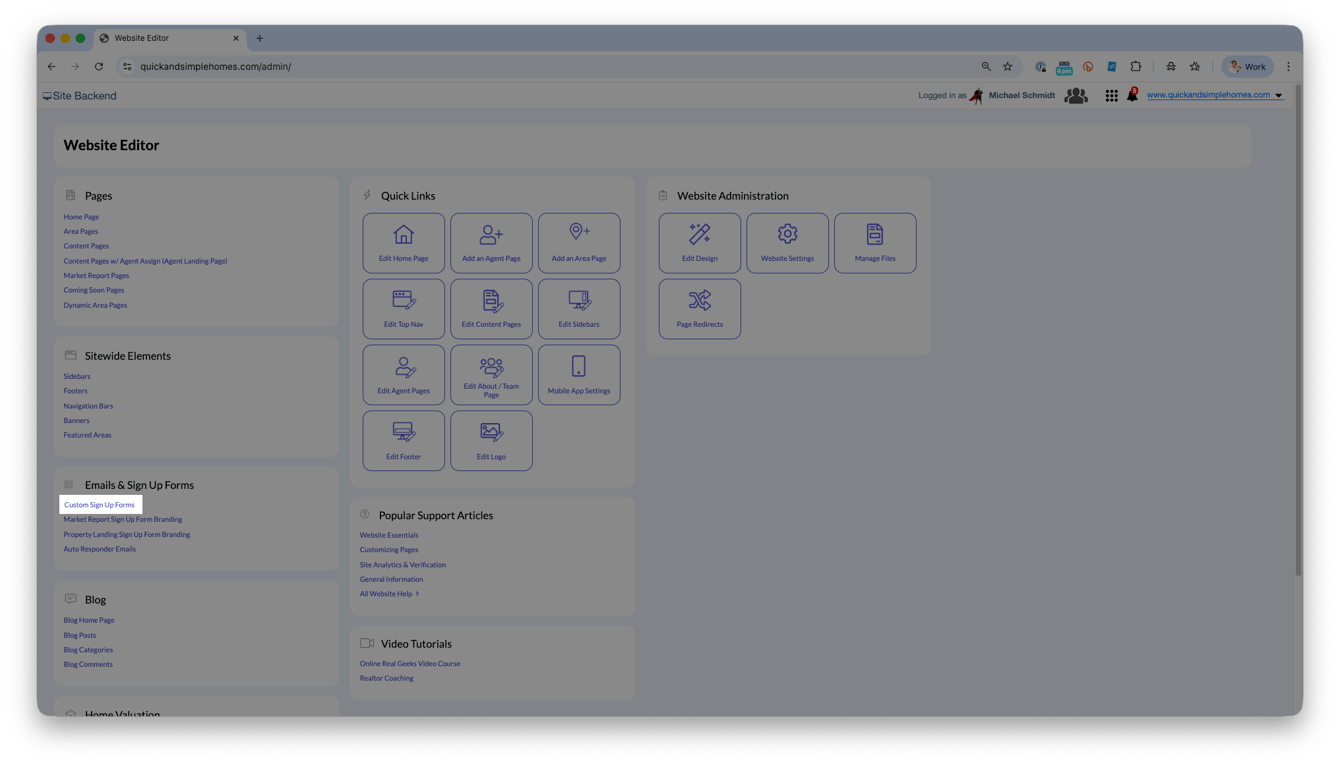Open Page Redirects tile
This screenshot has width=1340, height=765.
point(700,309)
